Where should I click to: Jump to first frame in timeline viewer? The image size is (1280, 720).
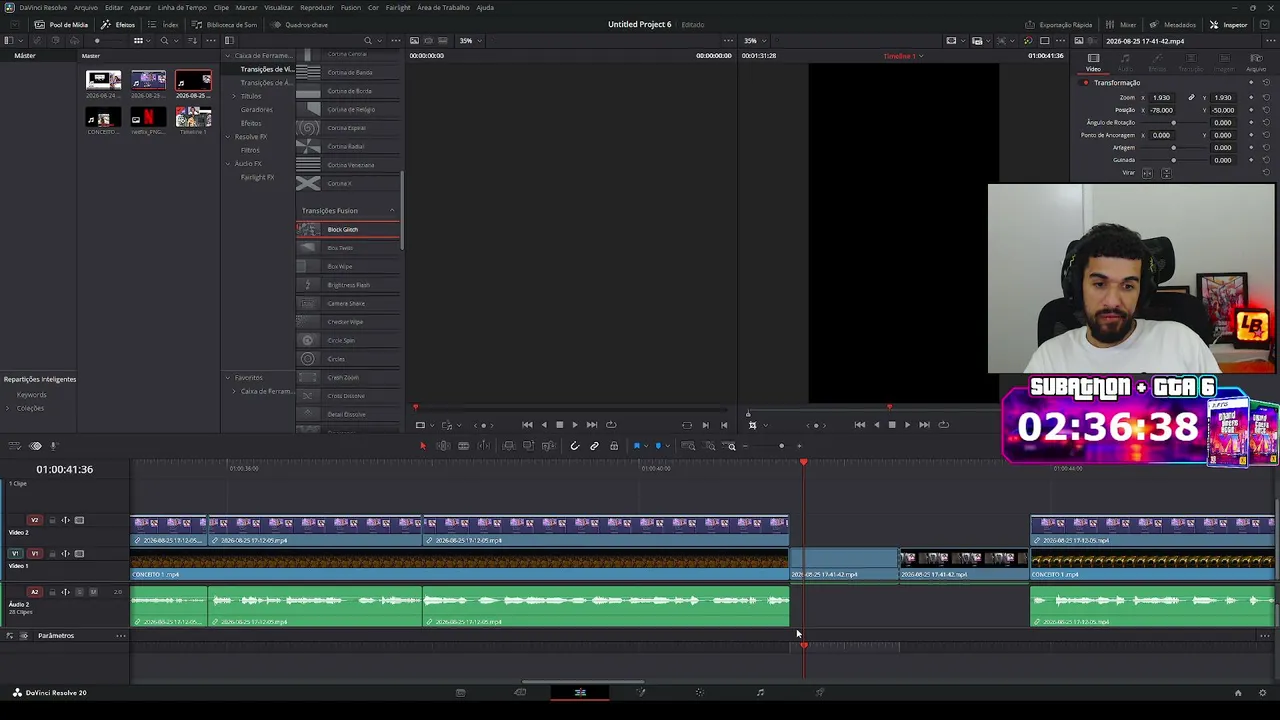859,425
